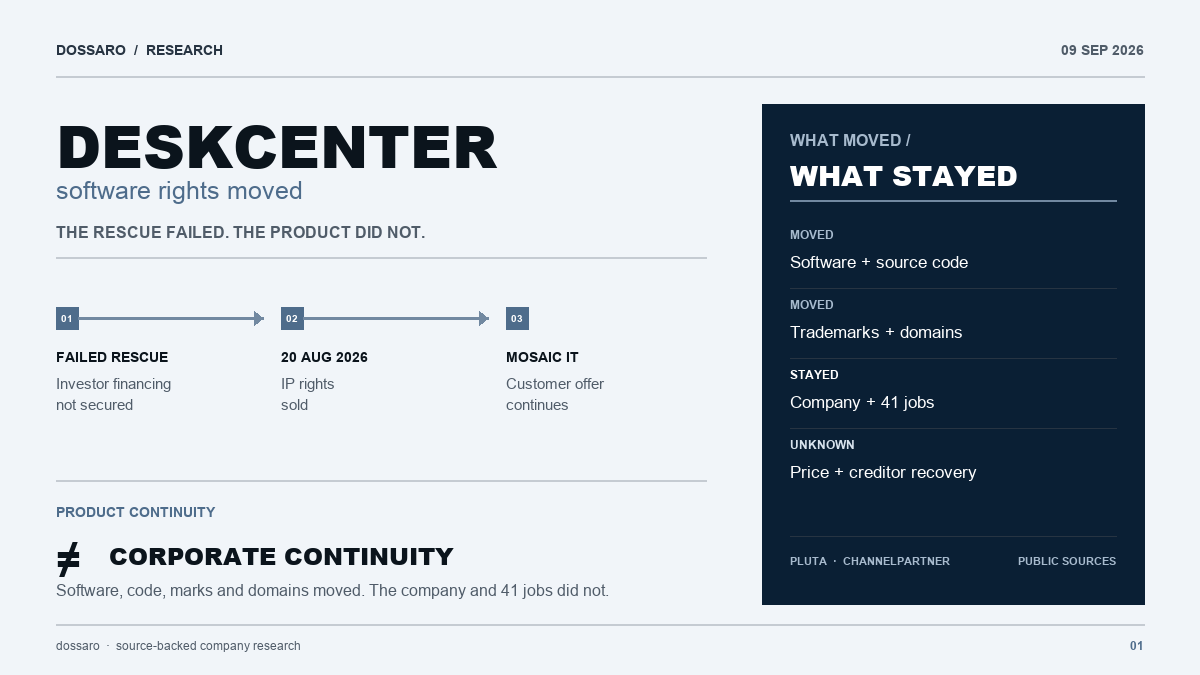Click the 09 SEP 2026 date
This screenshot has width=1200, height=675.
coord(1102,50)
